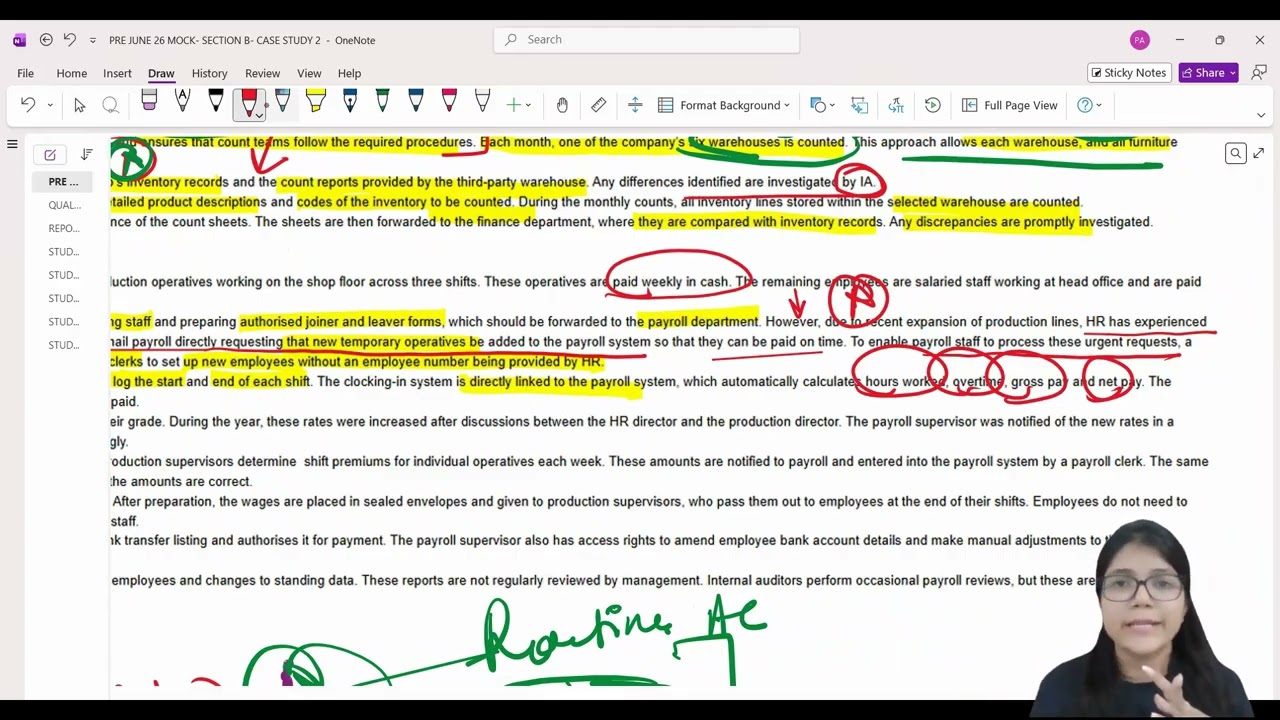Screen dimensions: 1280x720
Task: Select the blue fountain pen
Action: (x=350, y=101)
